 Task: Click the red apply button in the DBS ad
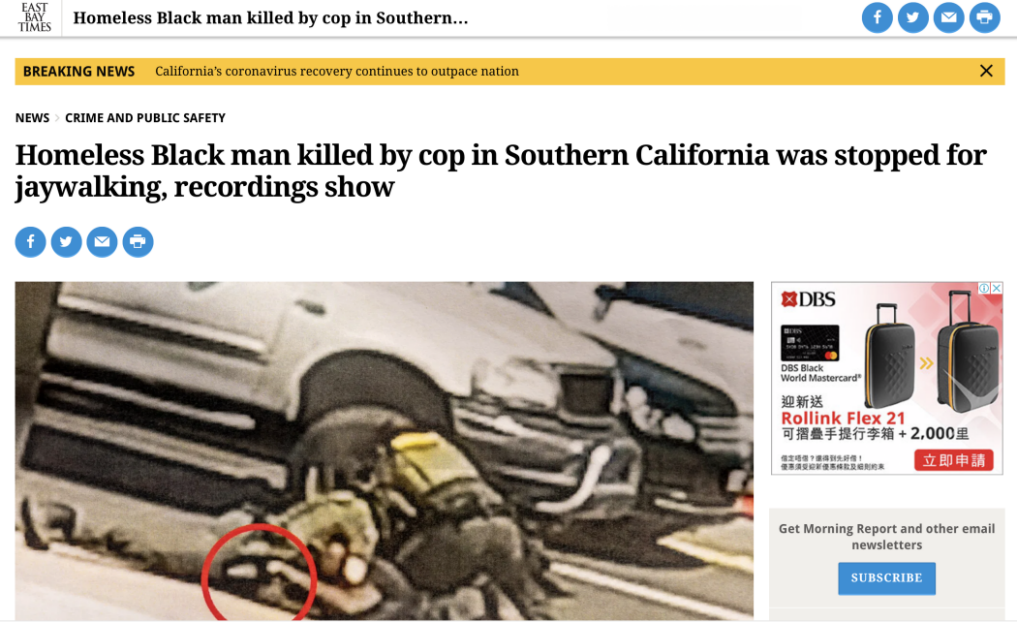coord(953,461)
